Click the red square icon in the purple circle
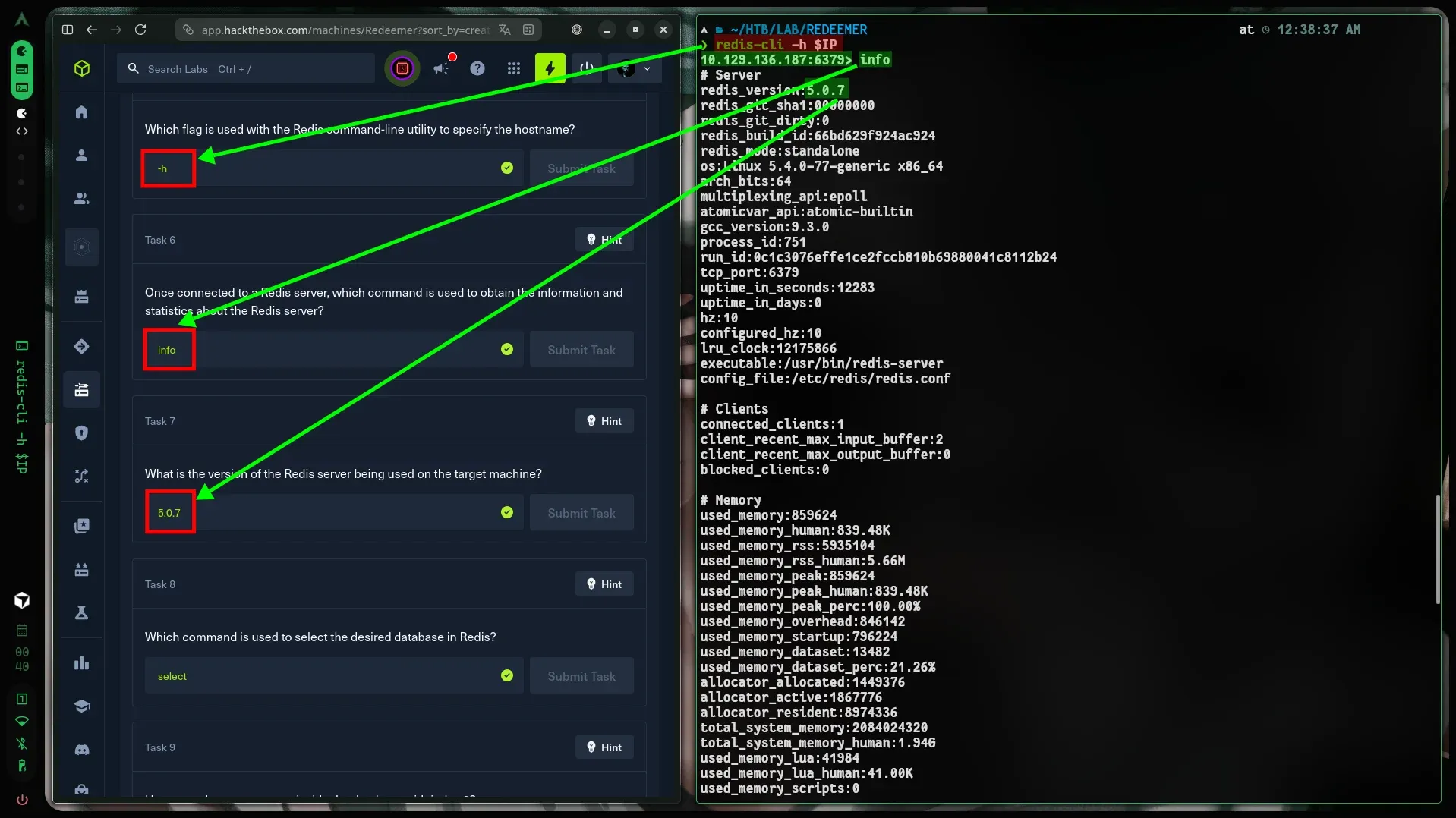 pyautogui.click(x=402, y=69)
